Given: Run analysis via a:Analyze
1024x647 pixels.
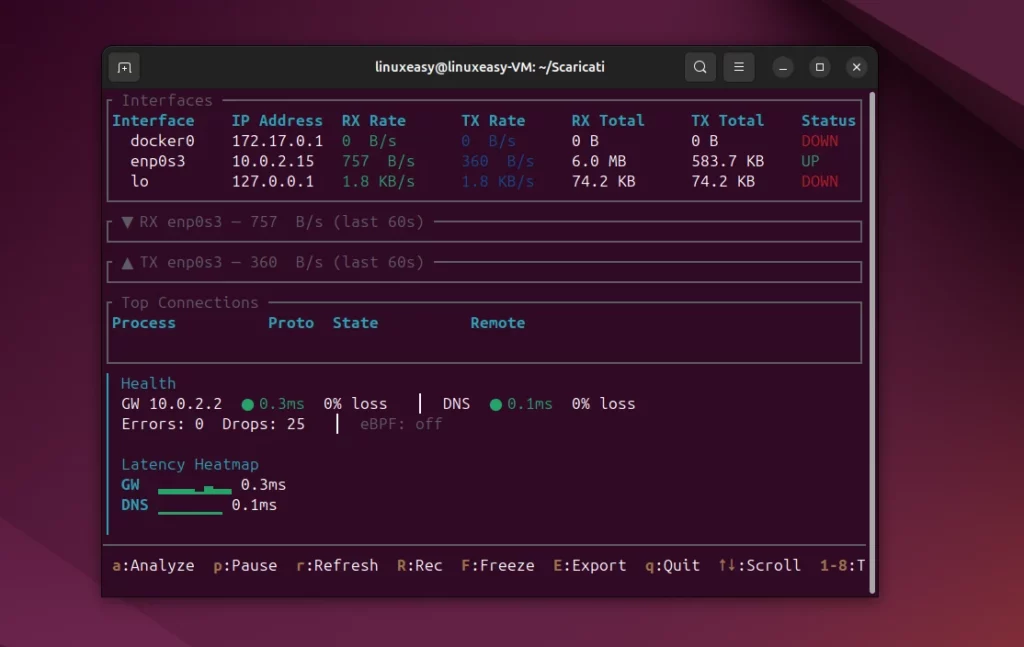Looking at the screenshot, I should 153,565.
